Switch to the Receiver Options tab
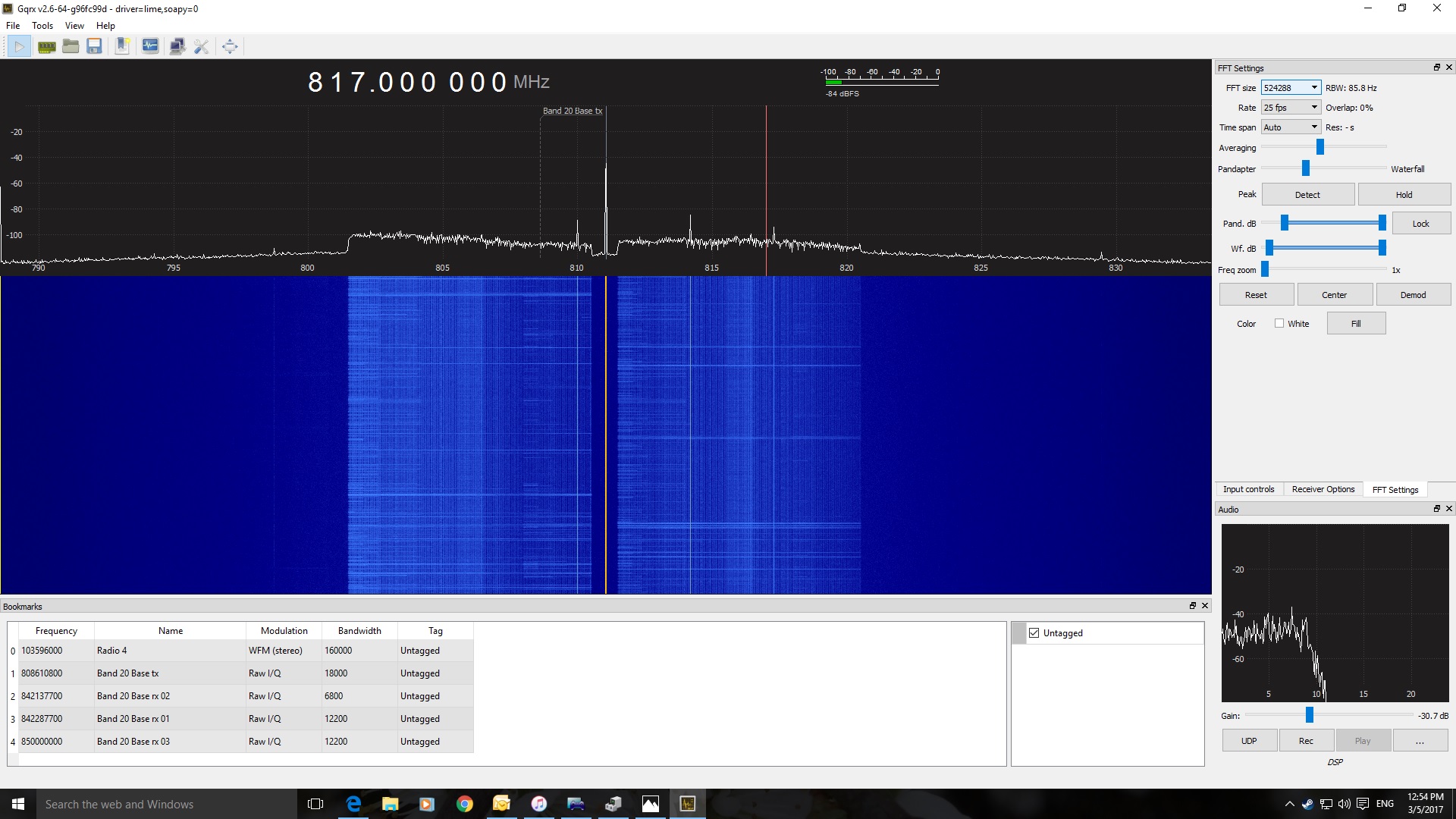This screenshot has height=819, width=1456. [x=1323, y=489]
